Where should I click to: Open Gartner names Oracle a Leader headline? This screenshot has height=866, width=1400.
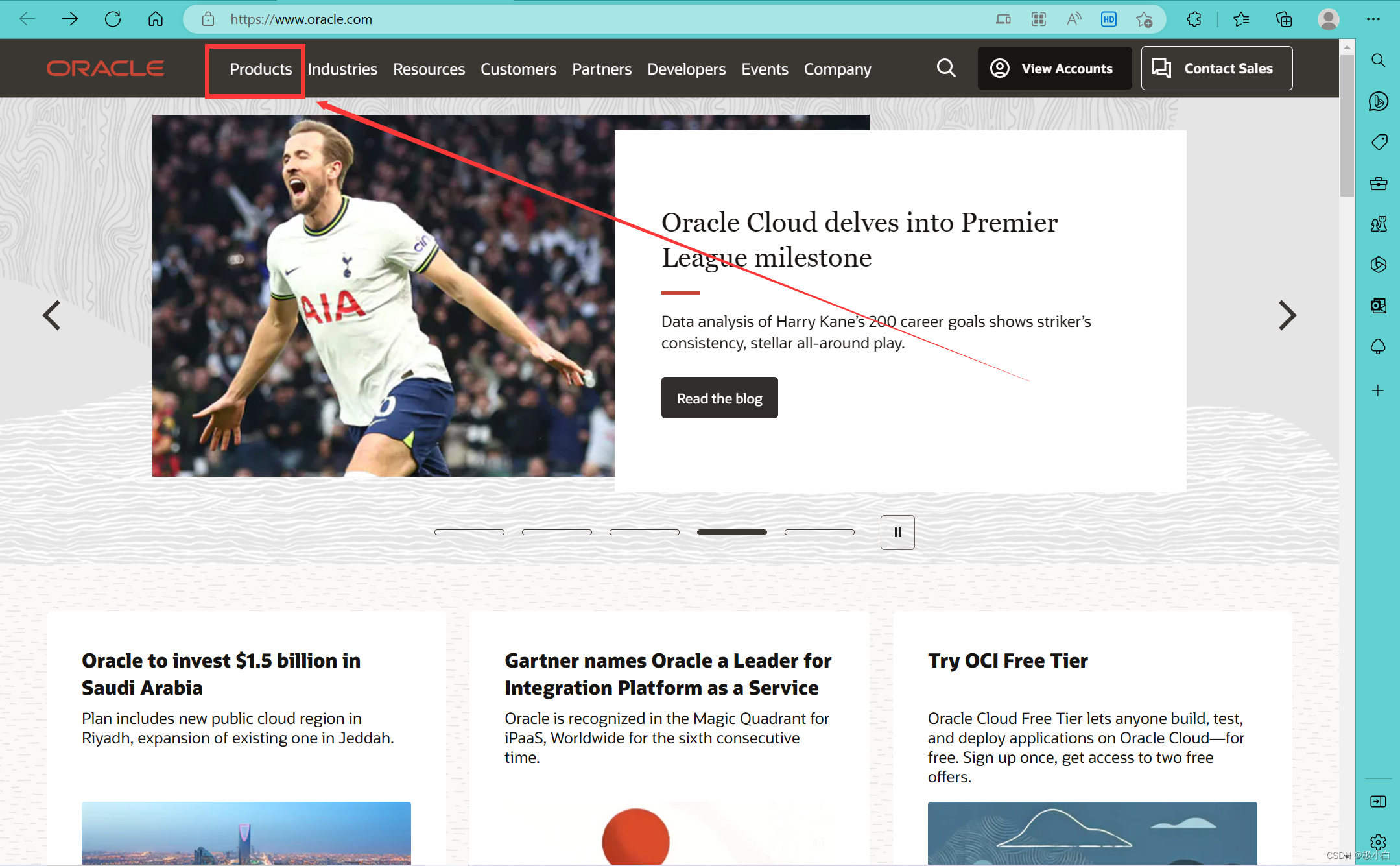pyautogui.click(x=668, y=674)
